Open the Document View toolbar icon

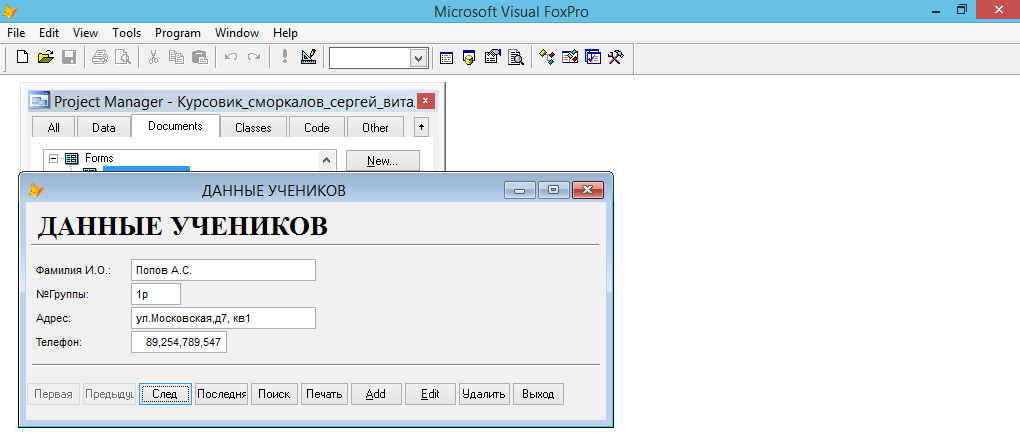click(x=516, y=57)
